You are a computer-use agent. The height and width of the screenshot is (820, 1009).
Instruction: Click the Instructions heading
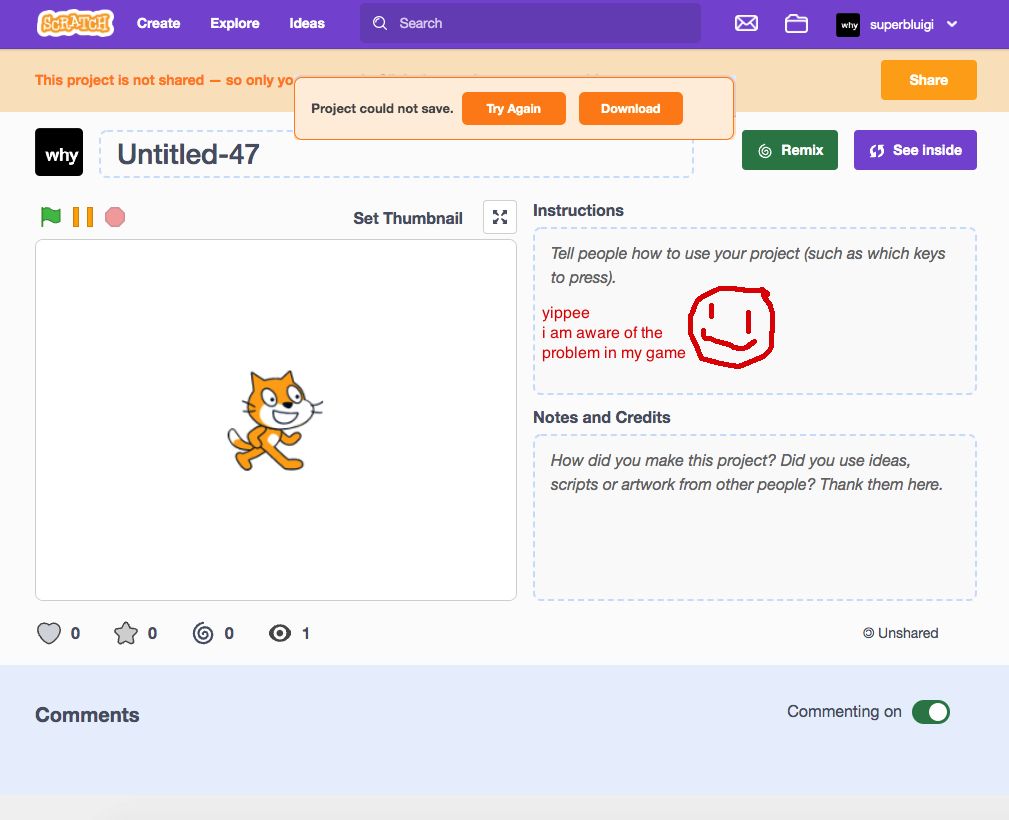(x=579, y=210)
